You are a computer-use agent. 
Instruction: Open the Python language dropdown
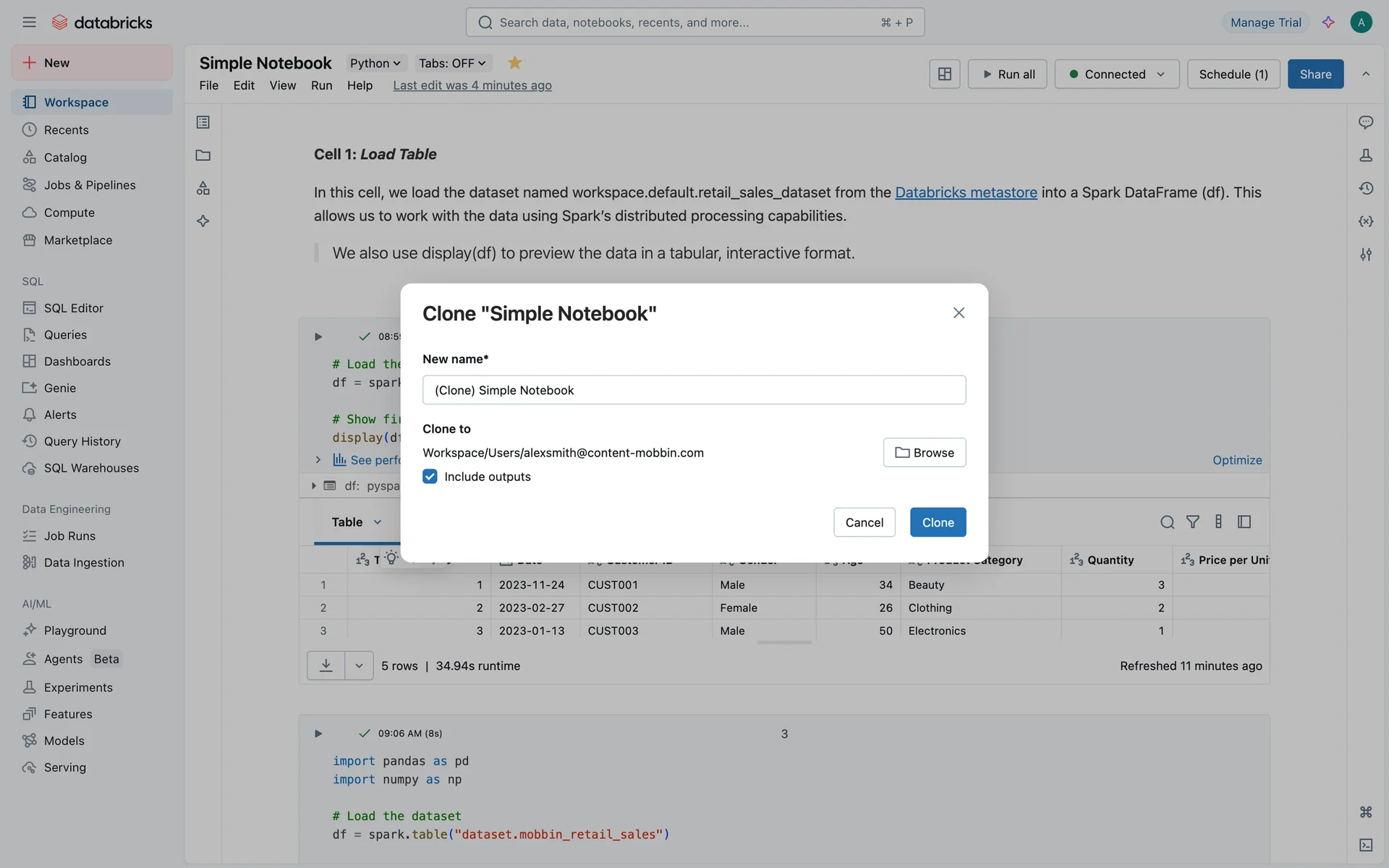pos(375,63)
